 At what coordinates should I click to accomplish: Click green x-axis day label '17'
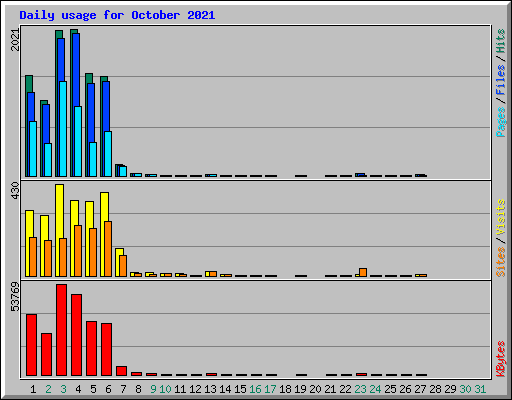270,389
